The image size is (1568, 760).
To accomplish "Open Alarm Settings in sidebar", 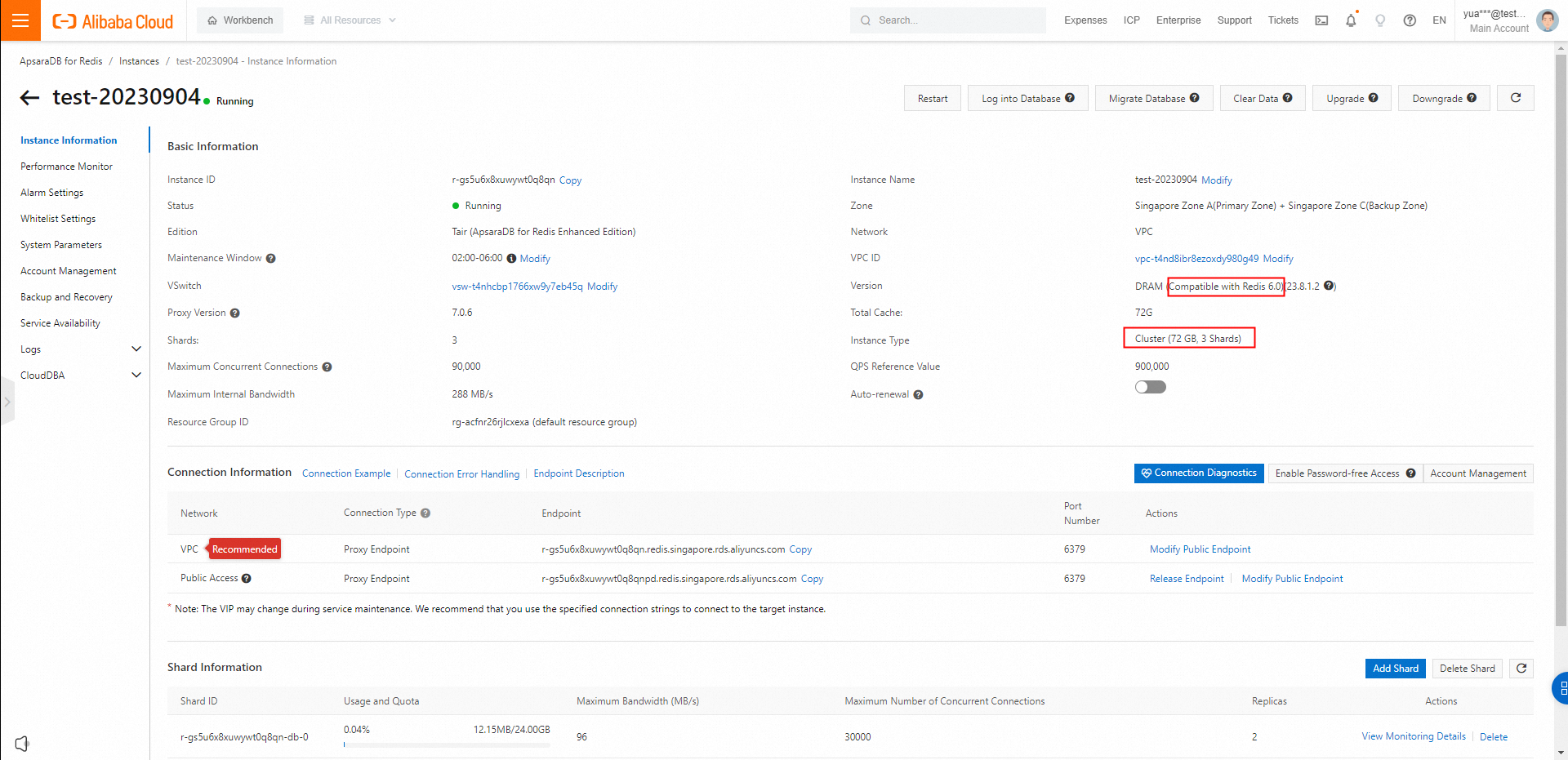I will click(x=51, y=193).
